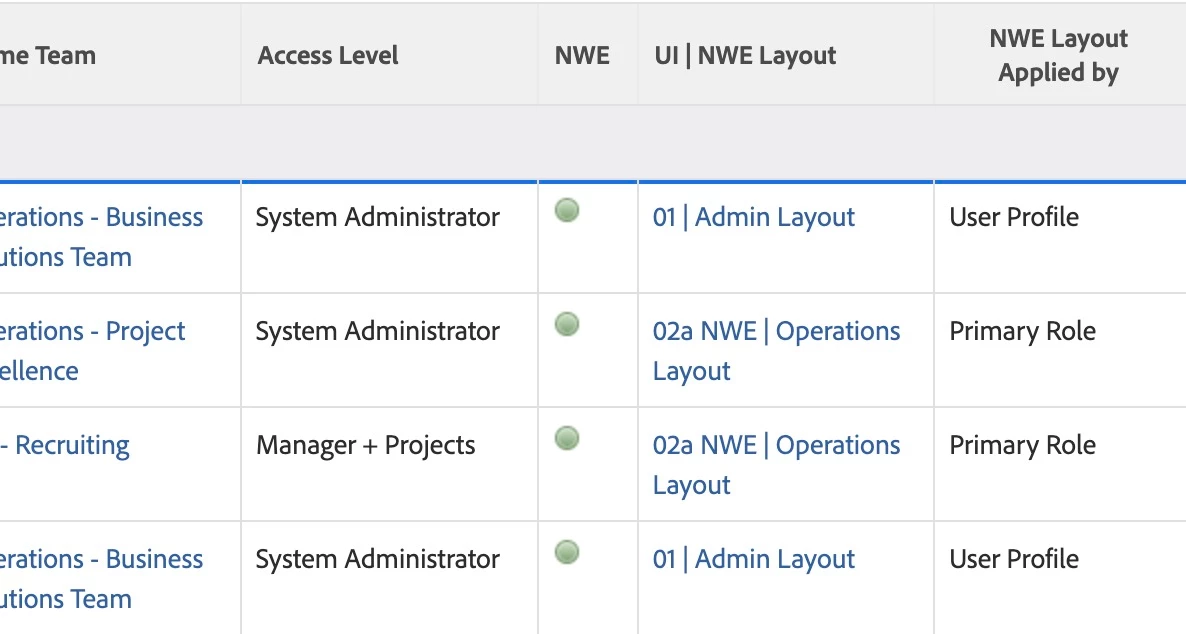Open last Operations - Business Solutions Team link
This screenshot has height=634, width=1186.
tap(102, 559)
